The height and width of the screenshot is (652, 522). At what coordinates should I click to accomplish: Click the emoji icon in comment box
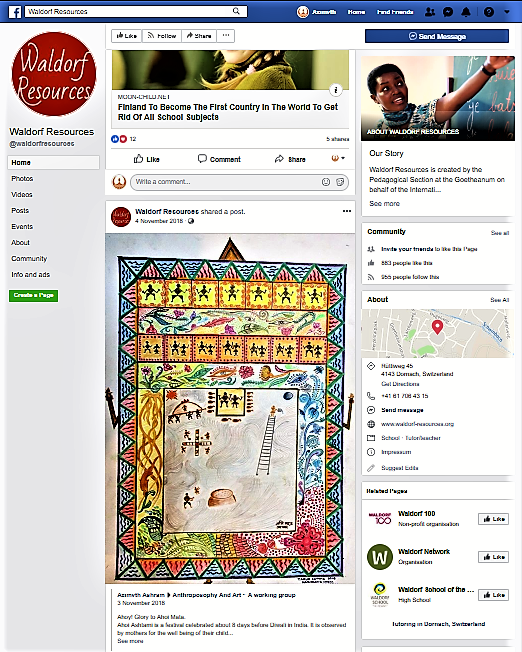[326, 182]
